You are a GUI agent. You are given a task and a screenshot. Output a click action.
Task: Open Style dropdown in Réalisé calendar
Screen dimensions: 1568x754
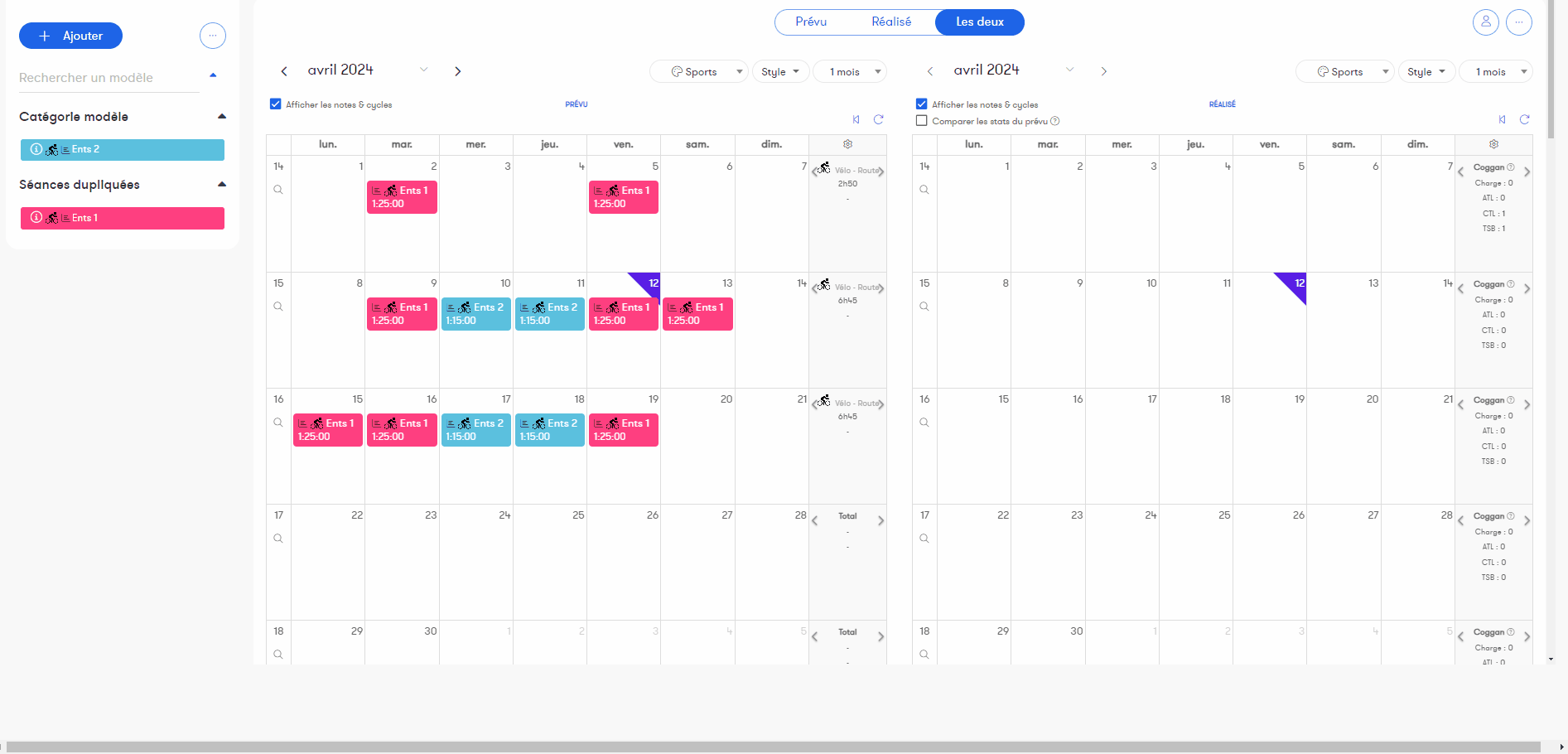(x=1426, y=71)
